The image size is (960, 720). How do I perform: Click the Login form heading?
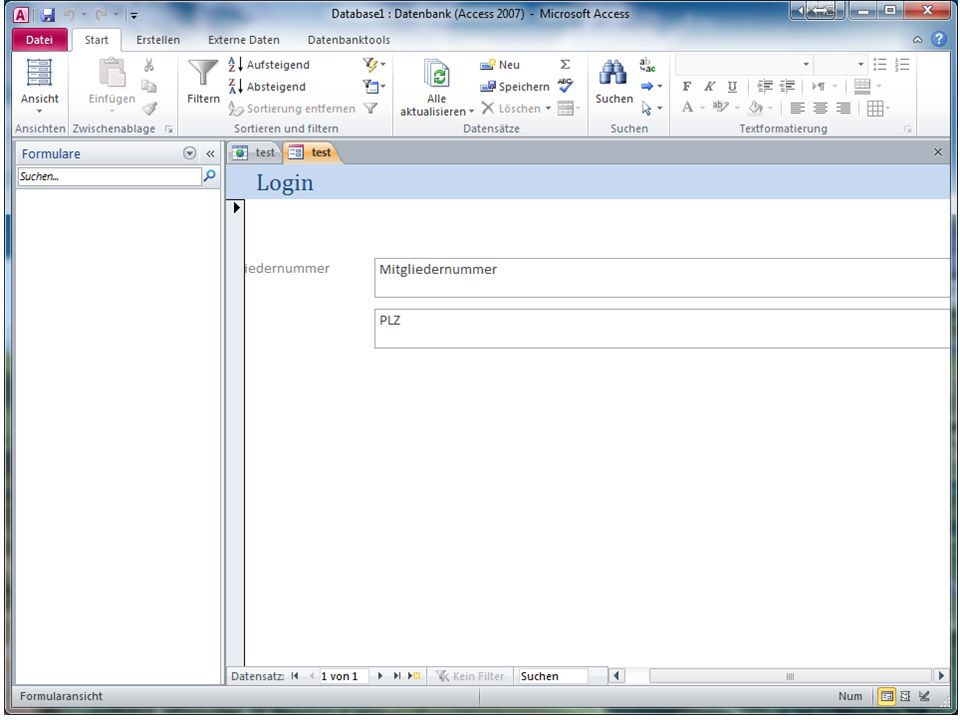(x=285, y=182)
